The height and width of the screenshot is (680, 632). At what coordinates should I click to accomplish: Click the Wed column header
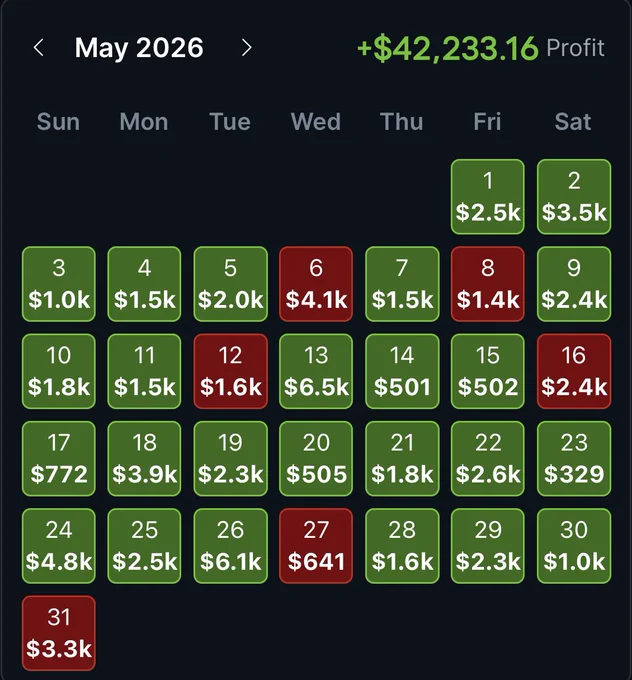316,121
